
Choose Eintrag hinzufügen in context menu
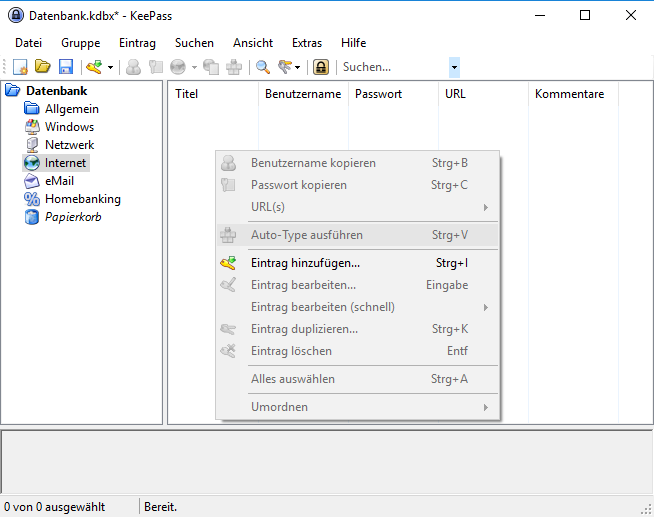tap(357, 263)
